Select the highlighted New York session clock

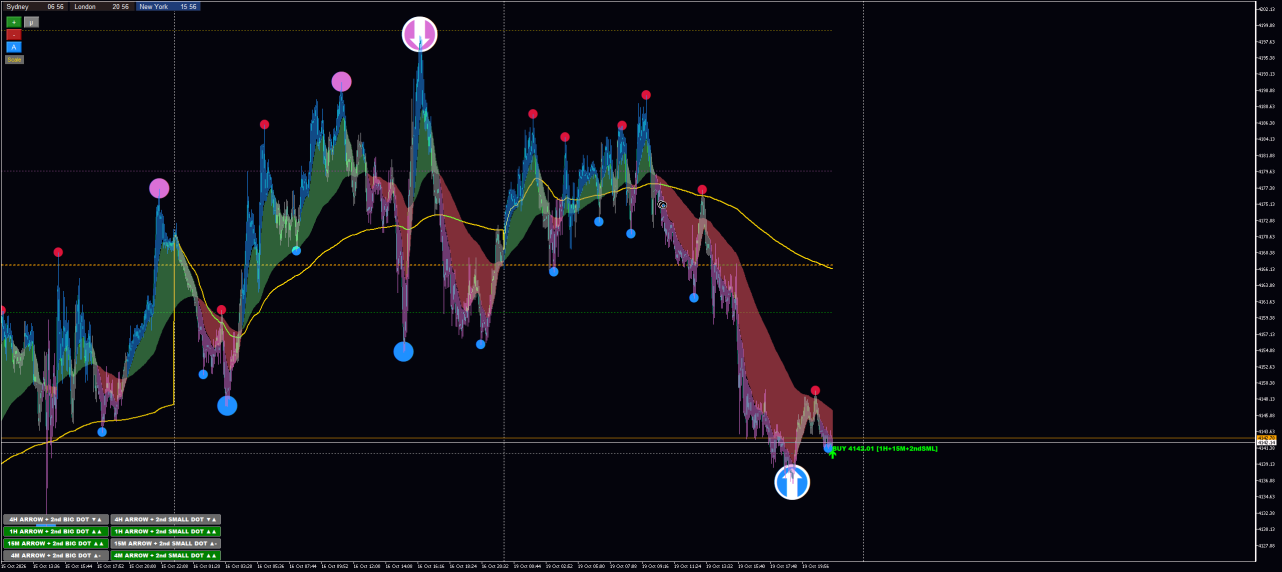point(167,6)
